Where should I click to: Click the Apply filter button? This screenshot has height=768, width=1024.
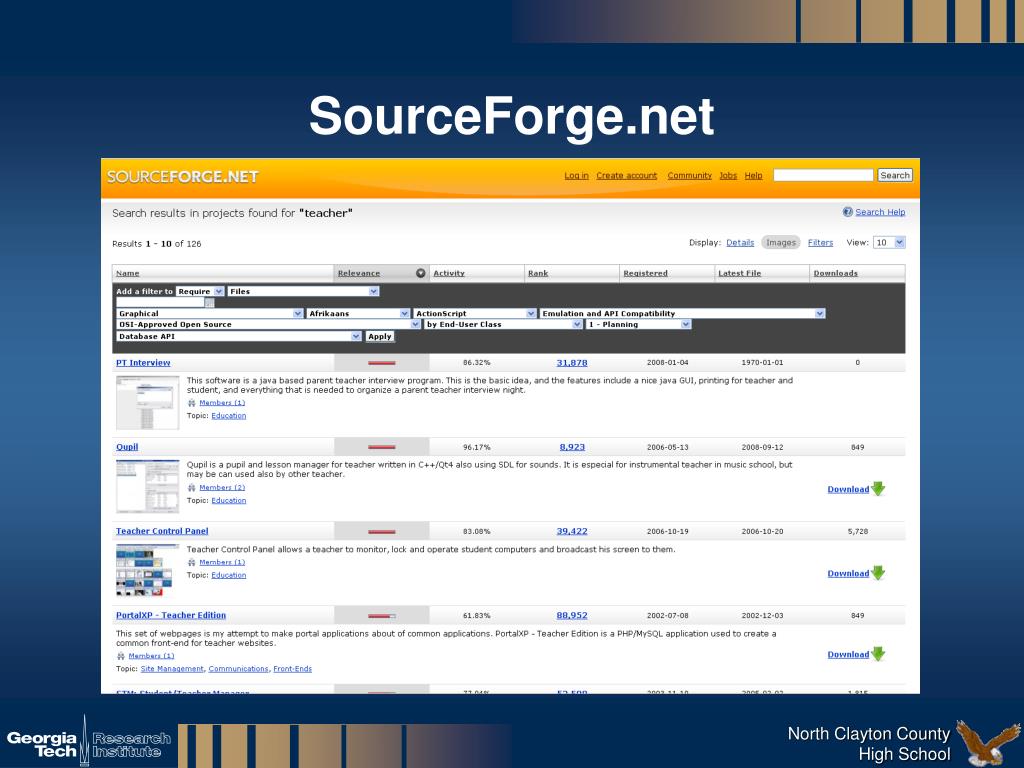379,336
